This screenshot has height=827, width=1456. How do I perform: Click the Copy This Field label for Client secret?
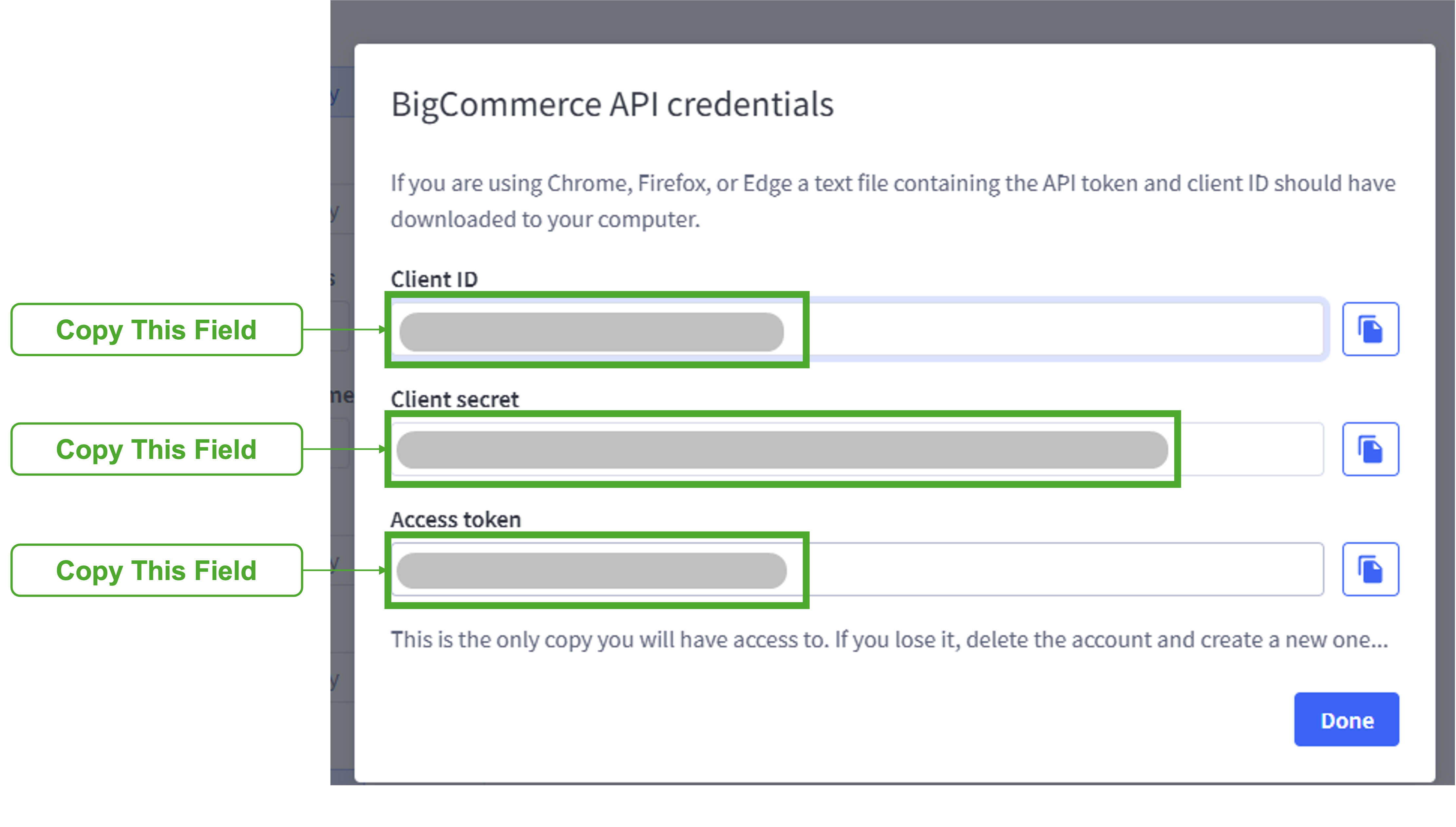pos(156,449)
